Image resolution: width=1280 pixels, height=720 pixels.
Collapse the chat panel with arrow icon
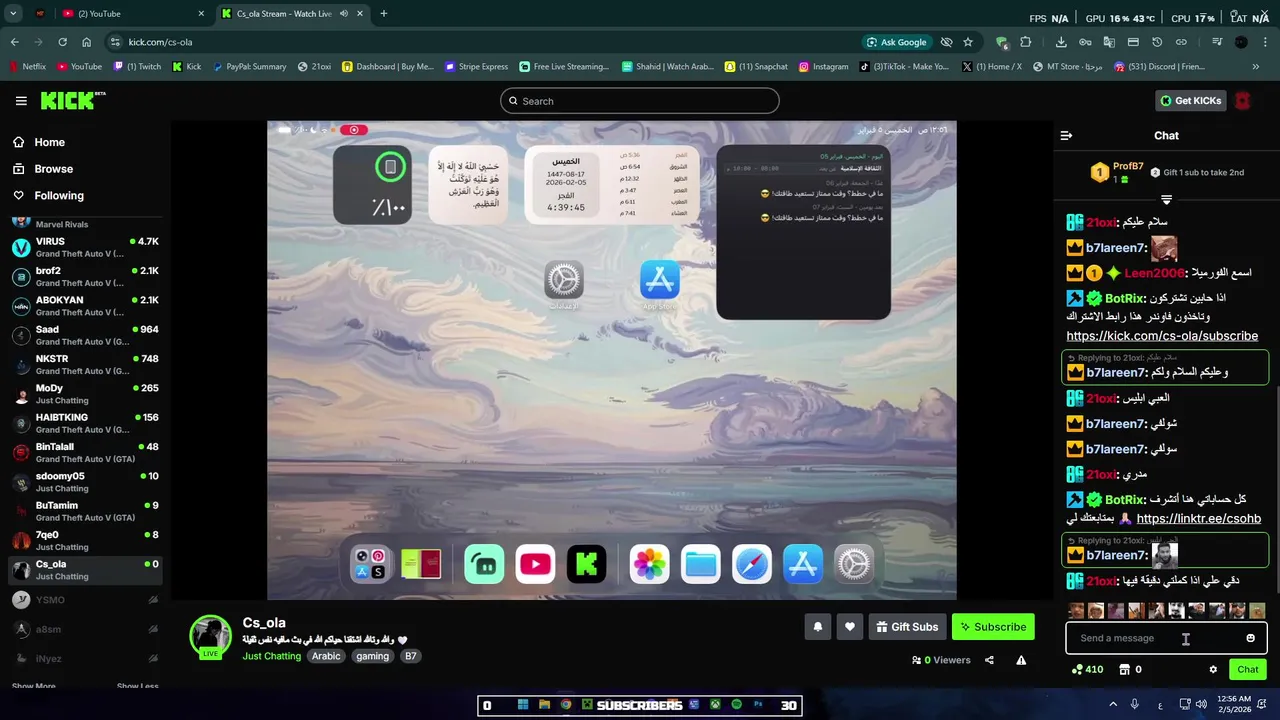[1066, 136]
